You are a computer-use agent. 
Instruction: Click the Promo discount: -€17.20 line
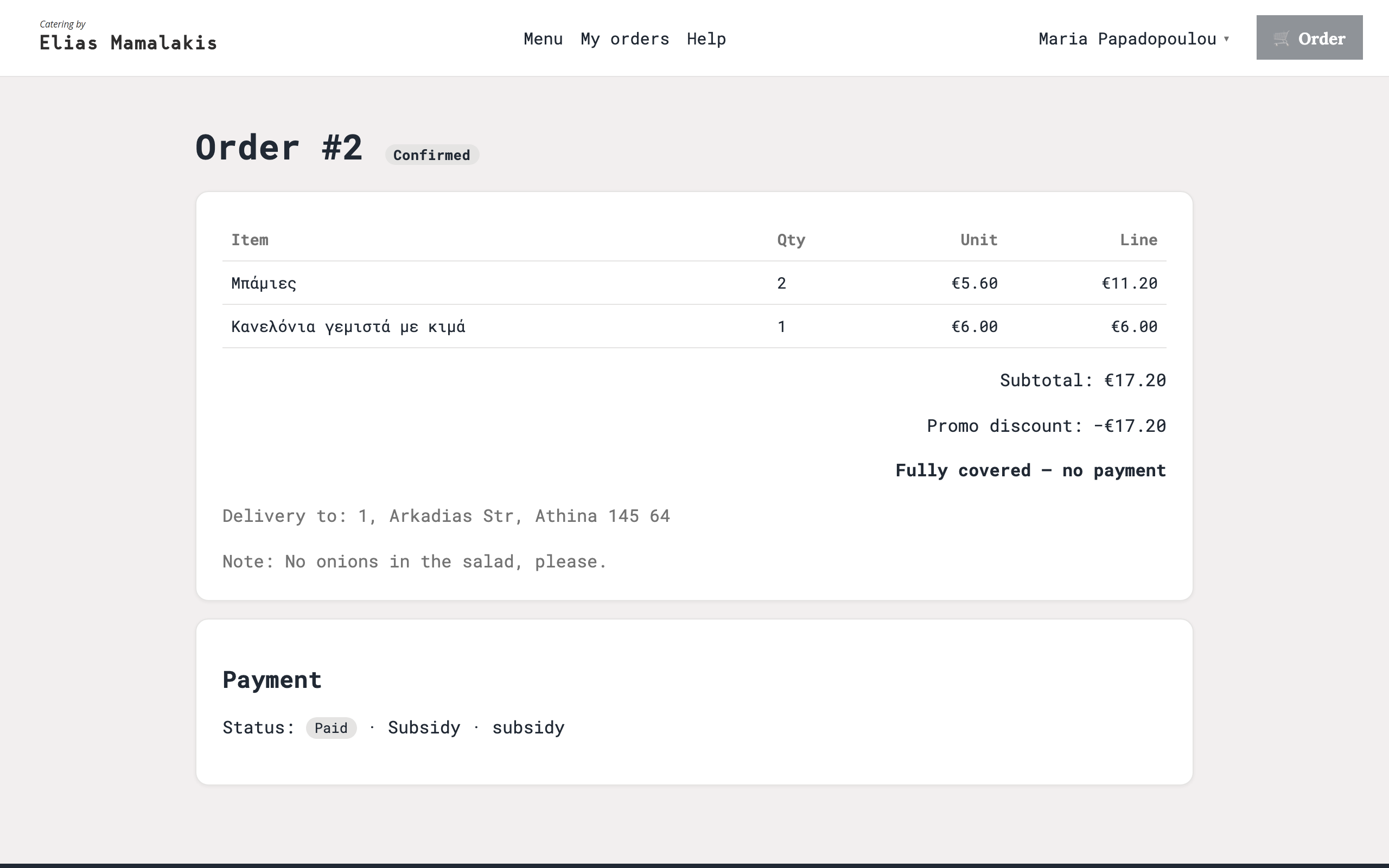[x=1046, y=425]
